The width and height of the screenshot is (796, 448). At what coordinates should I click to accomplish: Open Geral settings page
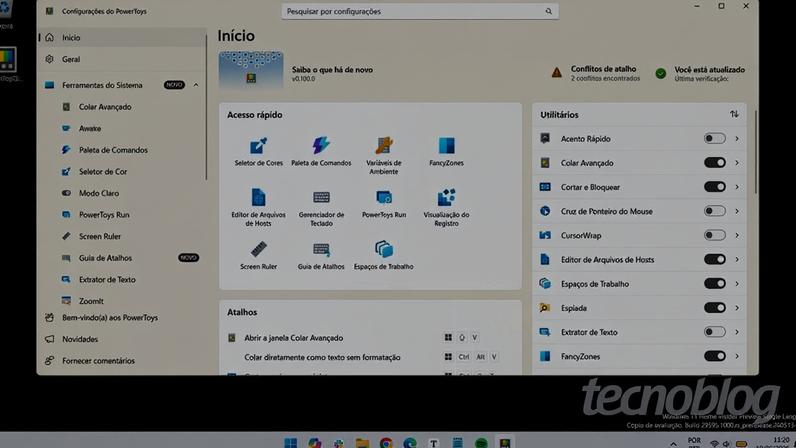(x=122, y=59)
